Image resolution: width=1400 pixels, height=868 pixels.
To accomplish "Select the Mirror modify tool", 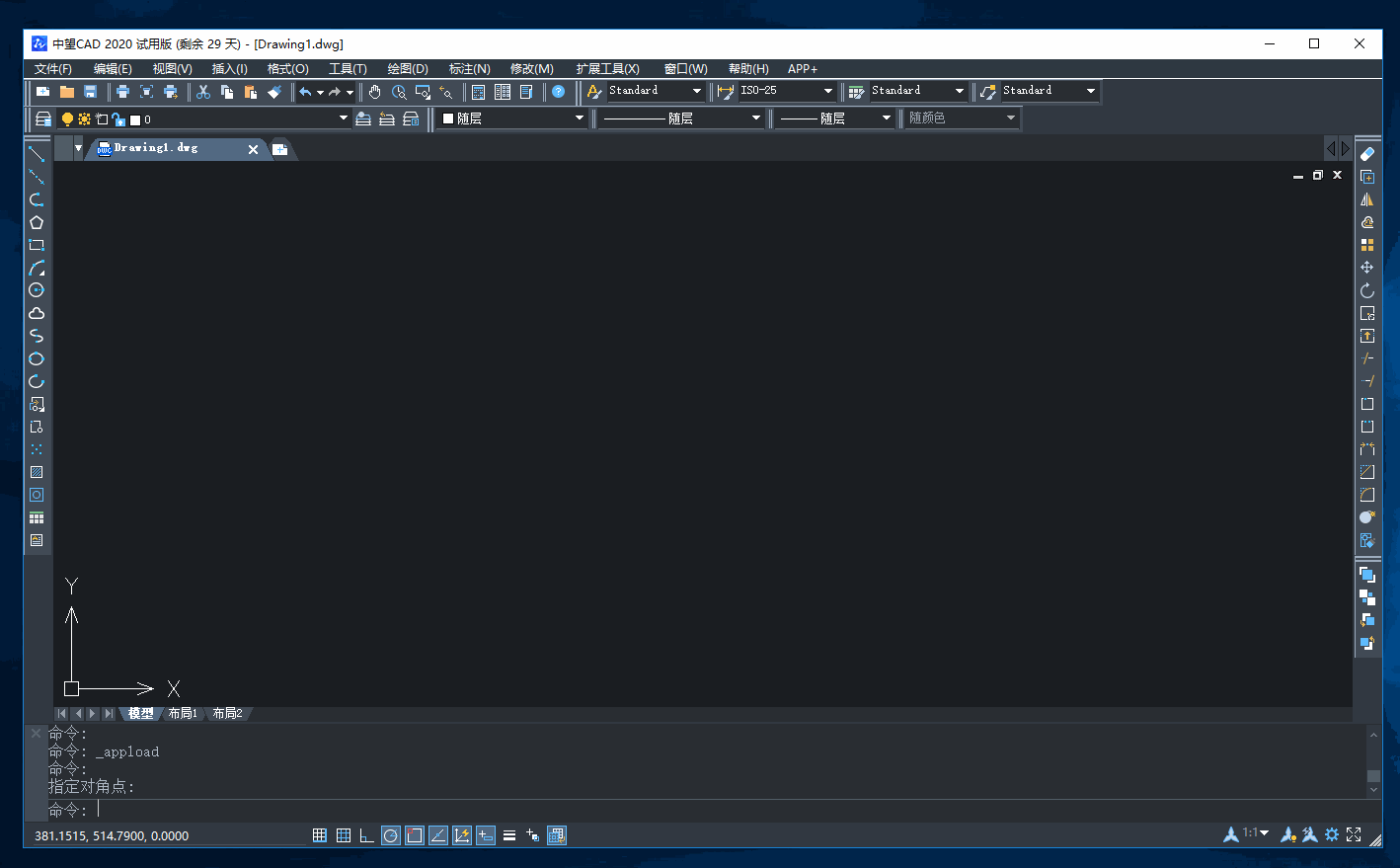I will (1367, 199).
